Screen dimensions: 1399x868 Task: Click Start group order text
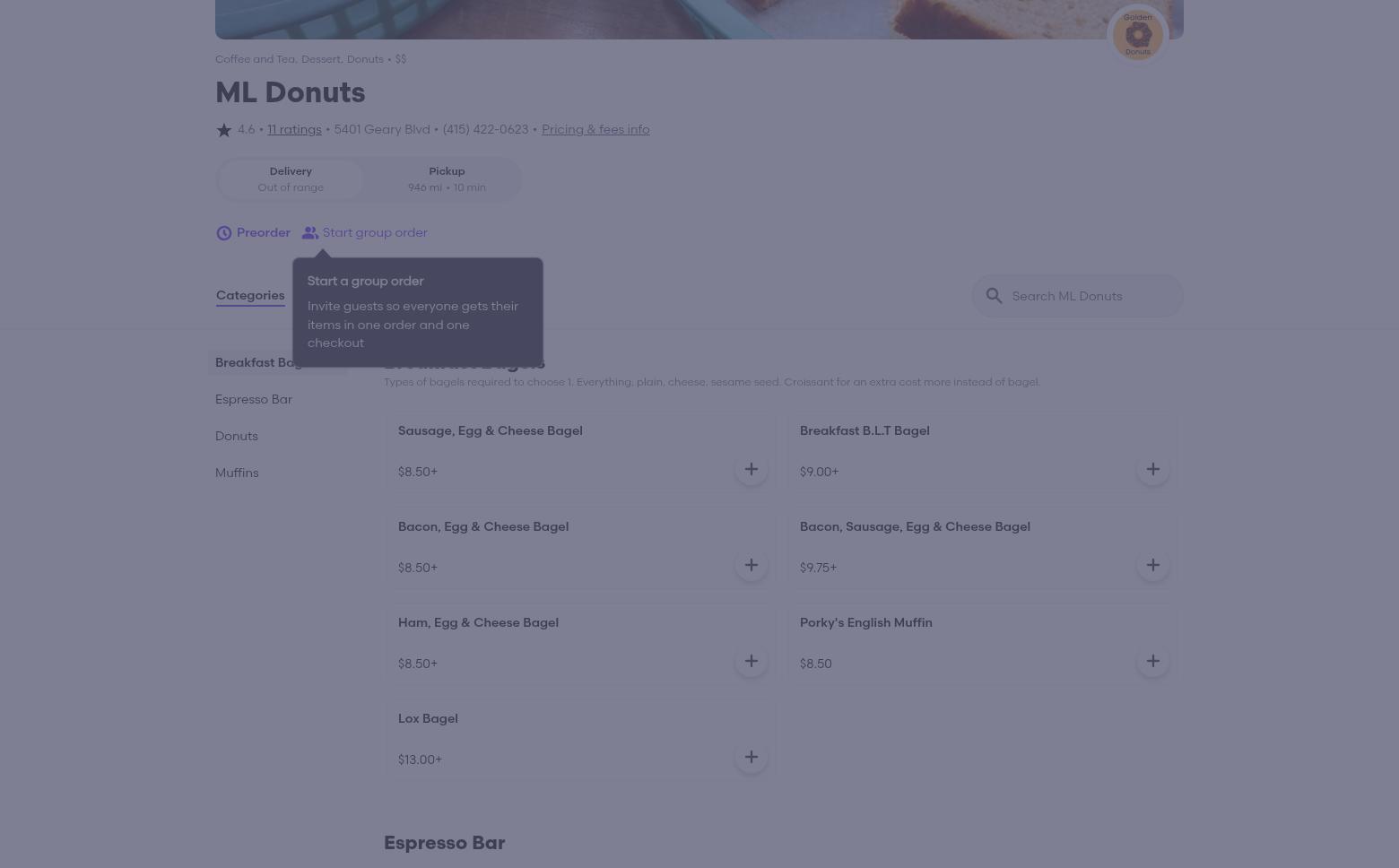[x=375, y=232]
